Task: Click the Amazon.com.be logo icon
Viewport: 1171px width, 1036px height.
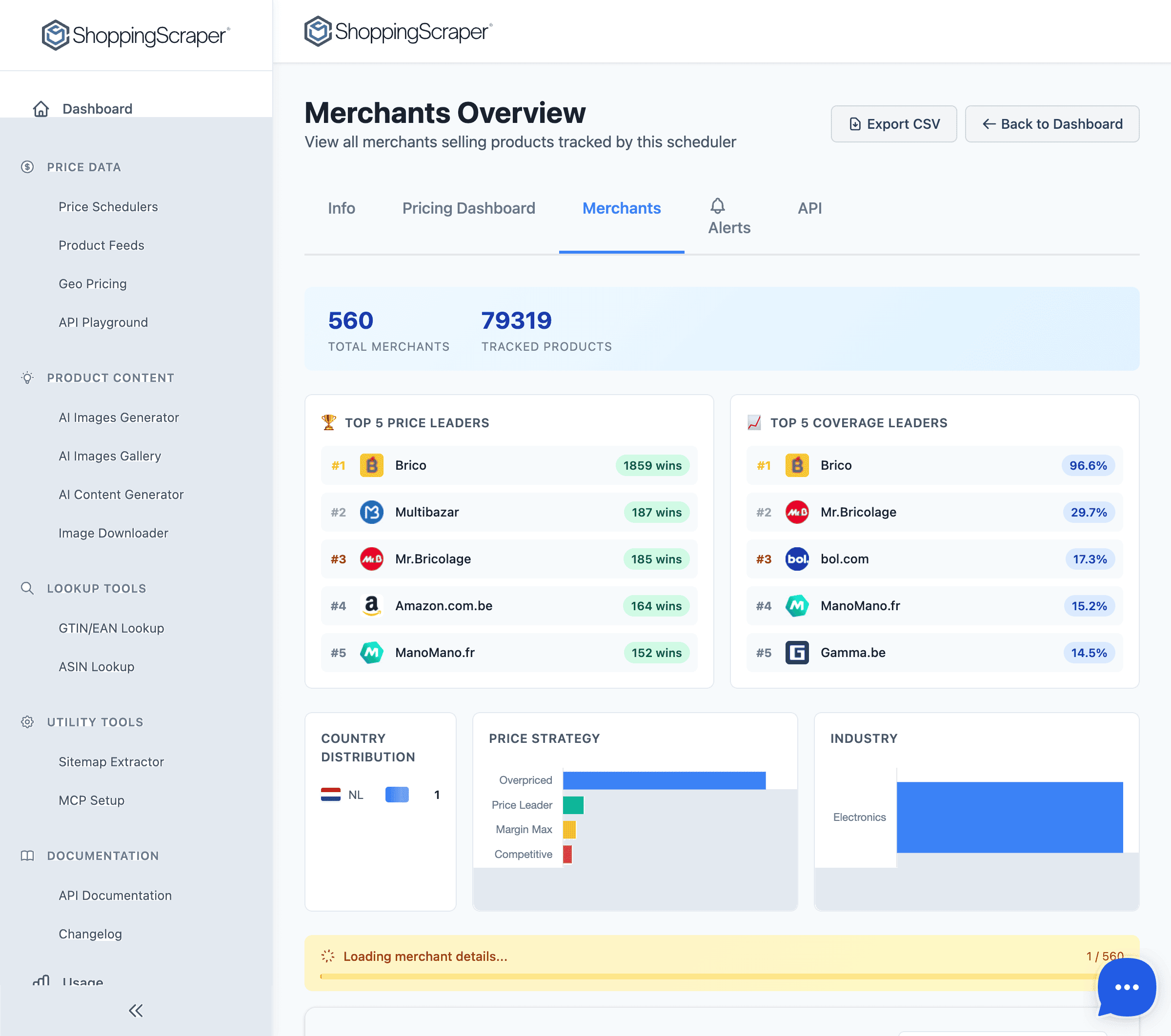Action: coord(372,606)
